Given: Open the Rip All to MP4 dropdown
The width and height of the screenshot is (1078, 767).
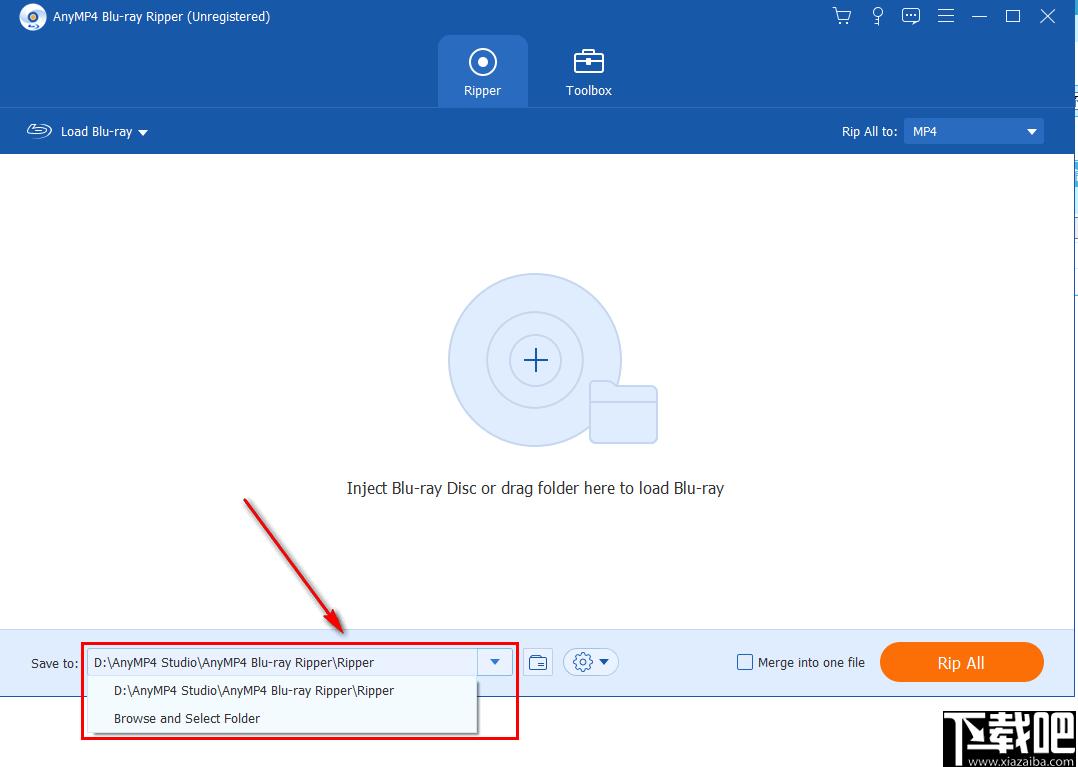Looking at the screenshot, I should [x=974, y=131].
